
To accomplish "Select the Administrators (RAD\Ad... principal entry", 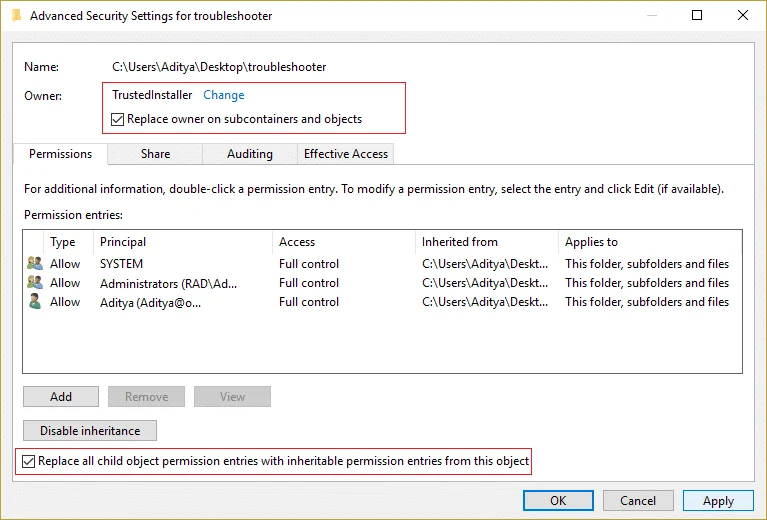I will coord(168,283).
